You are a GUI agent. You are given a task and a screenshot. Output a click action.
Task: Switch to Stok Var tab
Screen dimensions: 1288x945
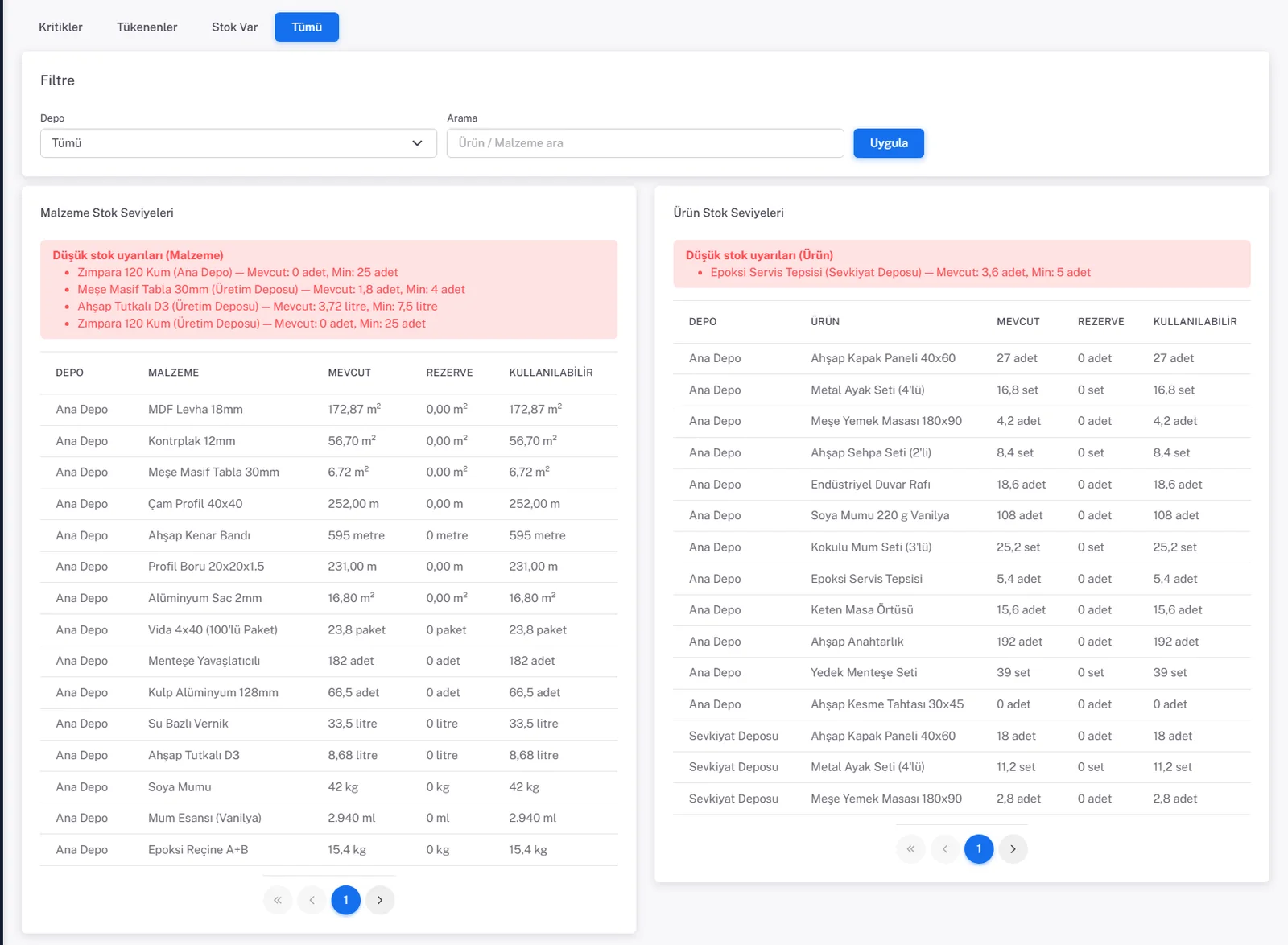click(234, 27)
